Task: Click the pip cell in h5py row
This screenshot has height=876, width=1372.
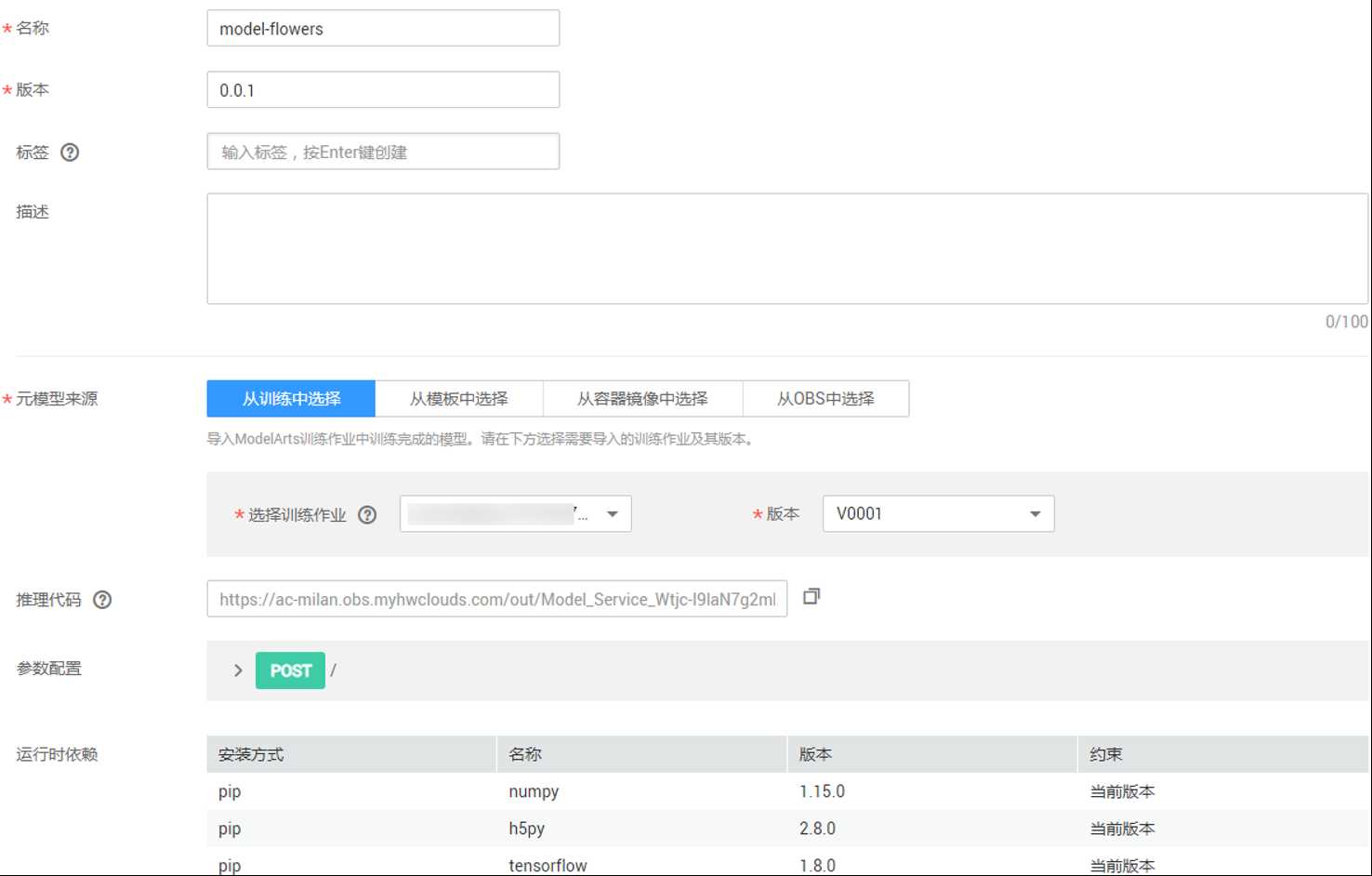Action: (230, 829)
